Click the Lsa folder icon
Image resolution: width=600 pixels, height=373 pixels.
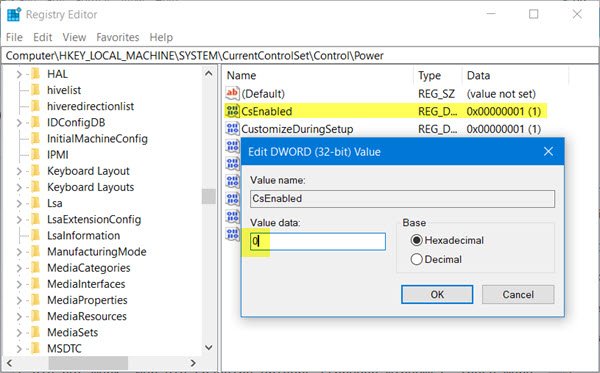36,203
